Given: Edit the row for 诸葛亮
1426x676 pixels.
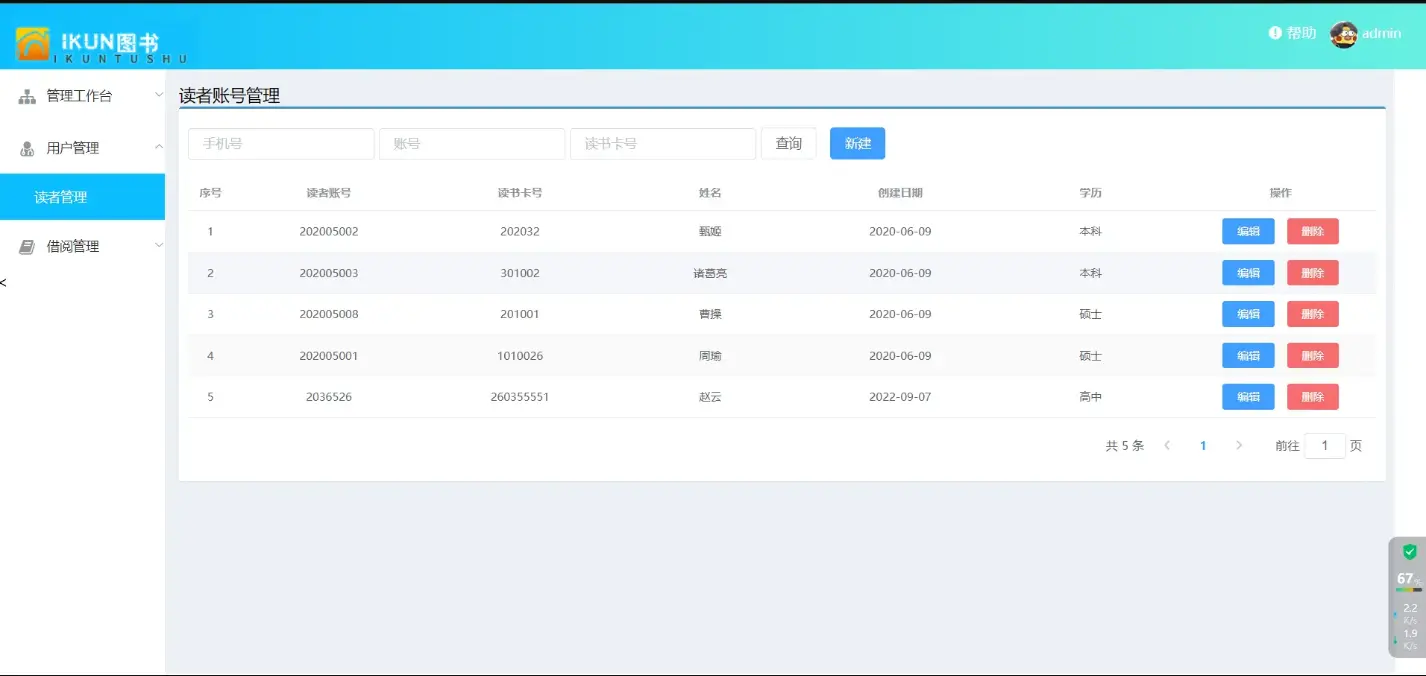Looking at the screenshot, I should (x=1248, y=273).
